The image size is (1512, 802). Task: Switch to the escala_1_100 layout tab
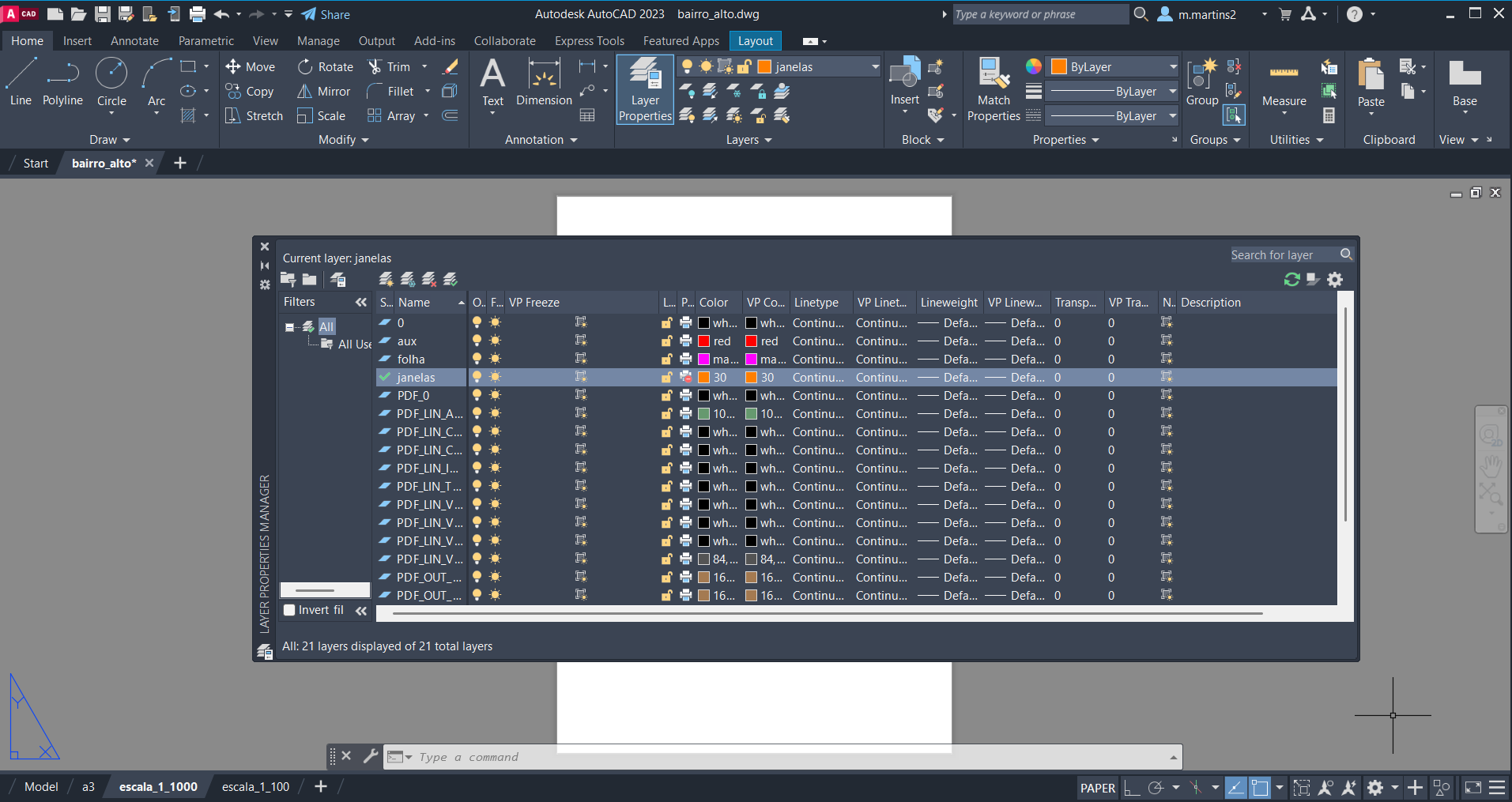(x=255, y=787)
